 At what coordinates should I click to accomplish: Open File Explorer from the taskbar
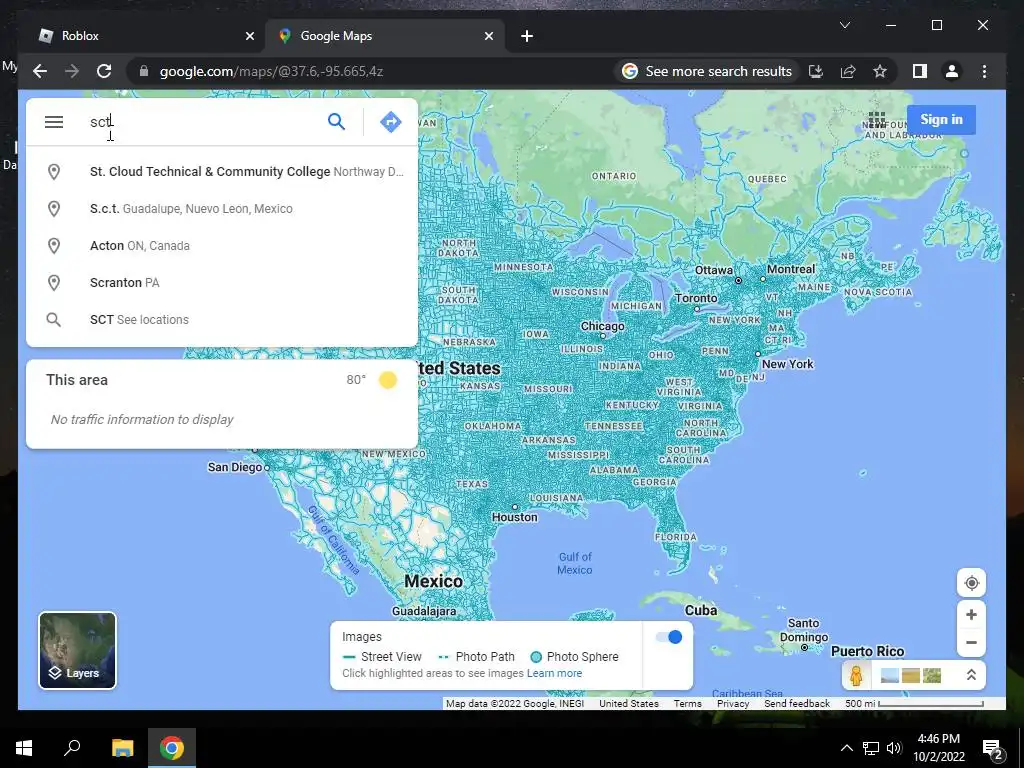click(122, 748)
